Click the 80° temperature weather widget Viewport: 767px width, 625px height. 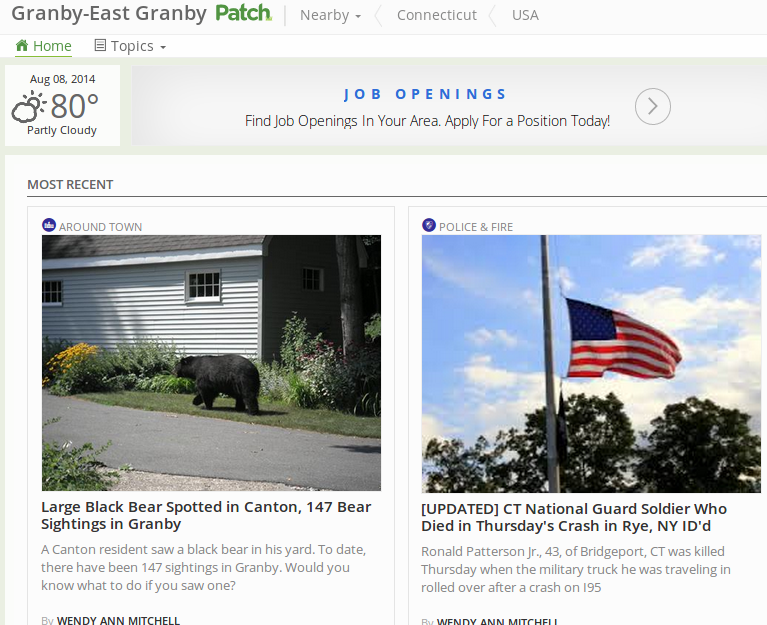pyautogui.click(x=63, y=106)
